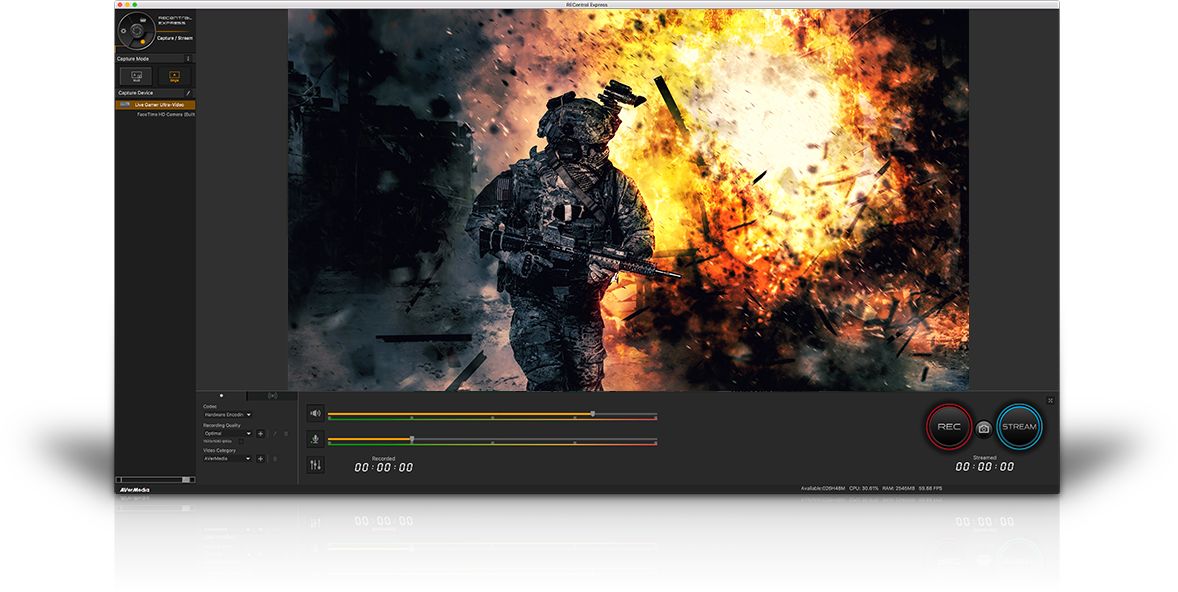Add a new Recording Quality profile
This screenshot has height=592, width=1178.
click(261, 433)
